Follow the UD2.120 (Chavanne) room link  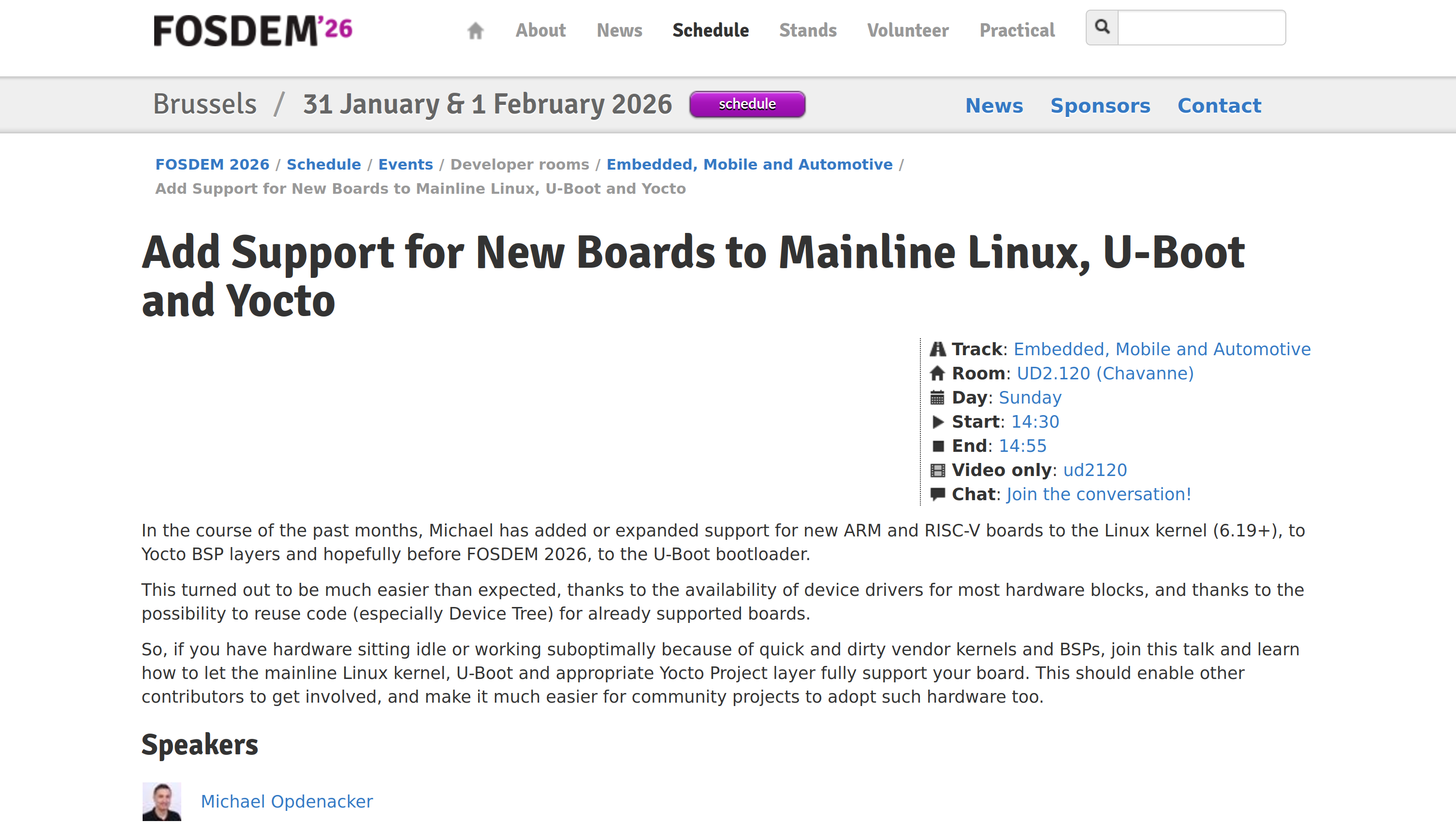coord(1105,374)
